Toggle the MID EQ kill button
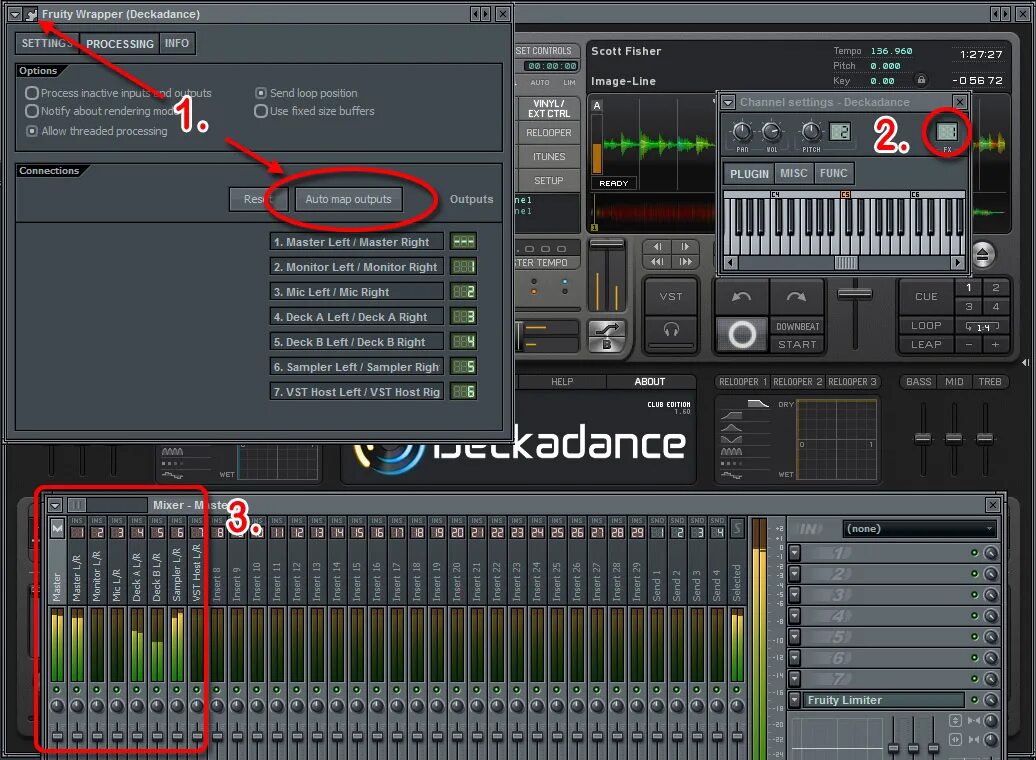 [954, 382]
